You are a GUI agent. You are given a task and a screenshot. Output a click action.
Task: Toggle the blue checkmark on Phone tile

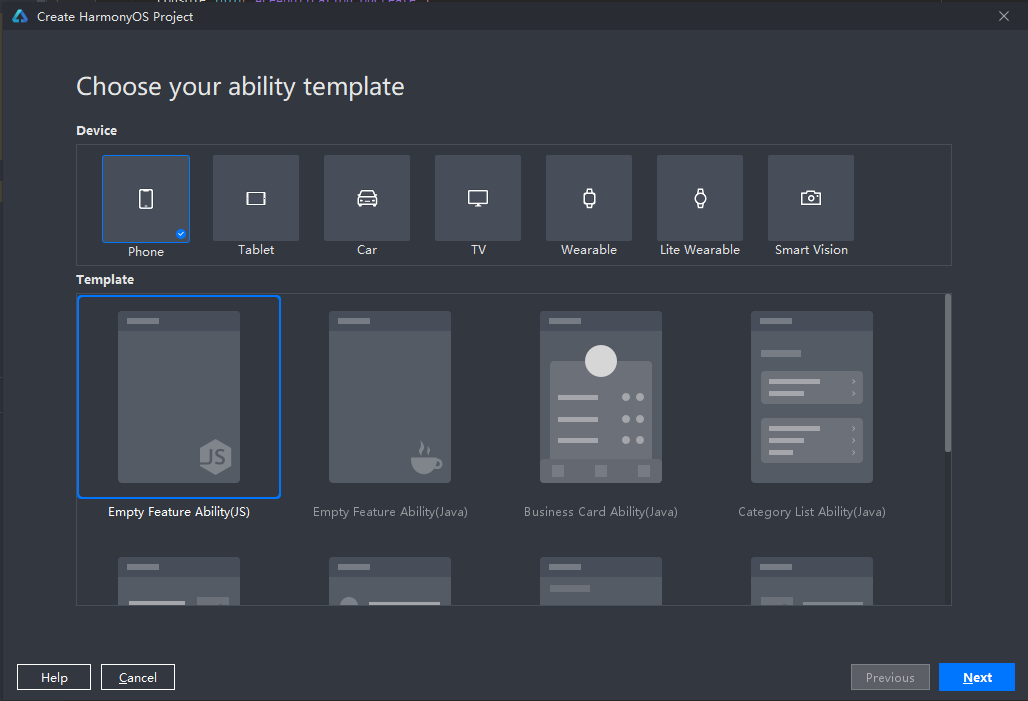click(181, 234)
